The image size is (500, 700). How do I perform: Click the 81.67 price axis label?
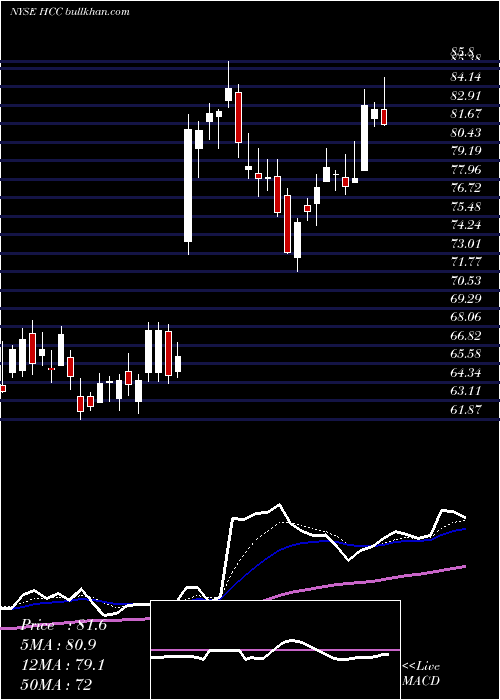tap(466, 114)
